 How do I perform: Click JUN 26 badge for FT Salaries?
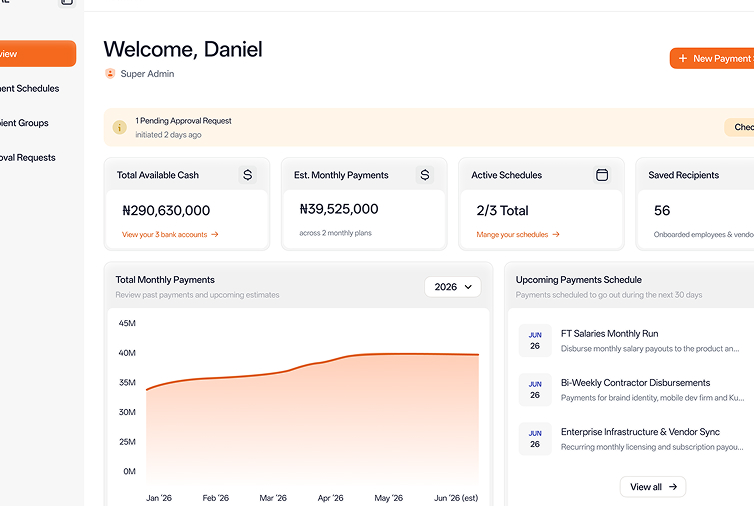click(535, 341)
